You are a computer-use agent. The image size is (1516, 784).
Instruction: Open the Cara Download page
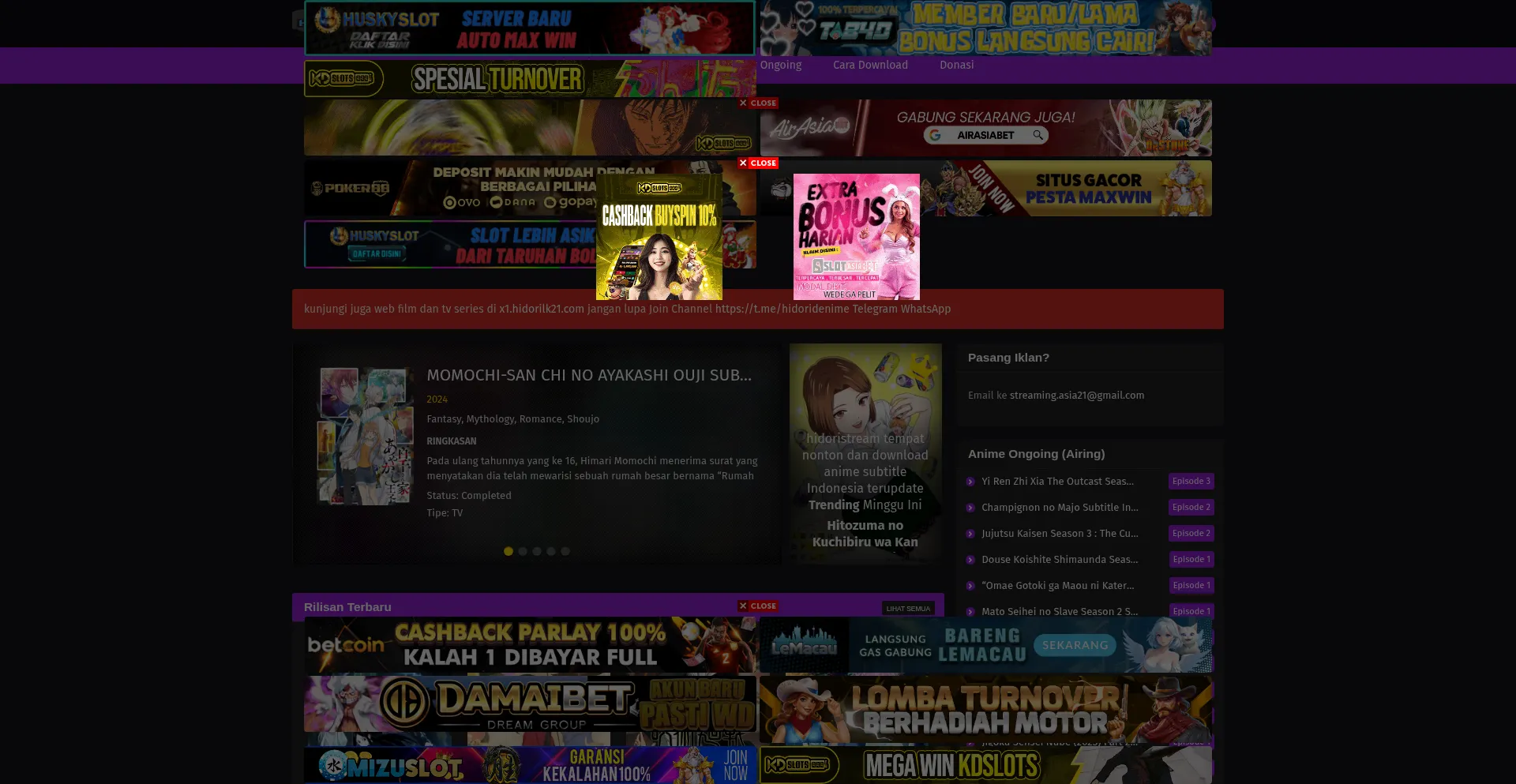click(869, 65)
